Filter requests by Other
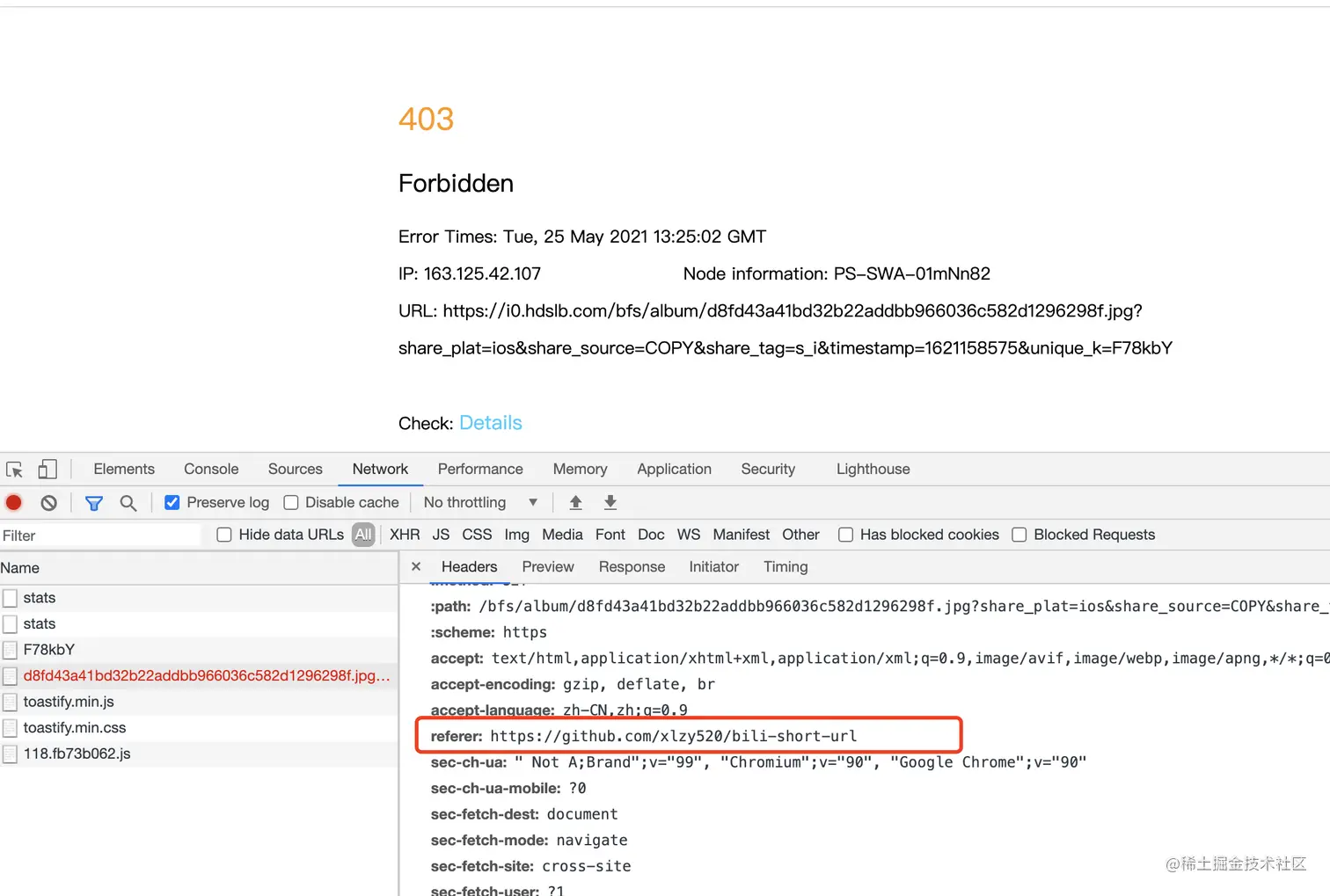 800,535
